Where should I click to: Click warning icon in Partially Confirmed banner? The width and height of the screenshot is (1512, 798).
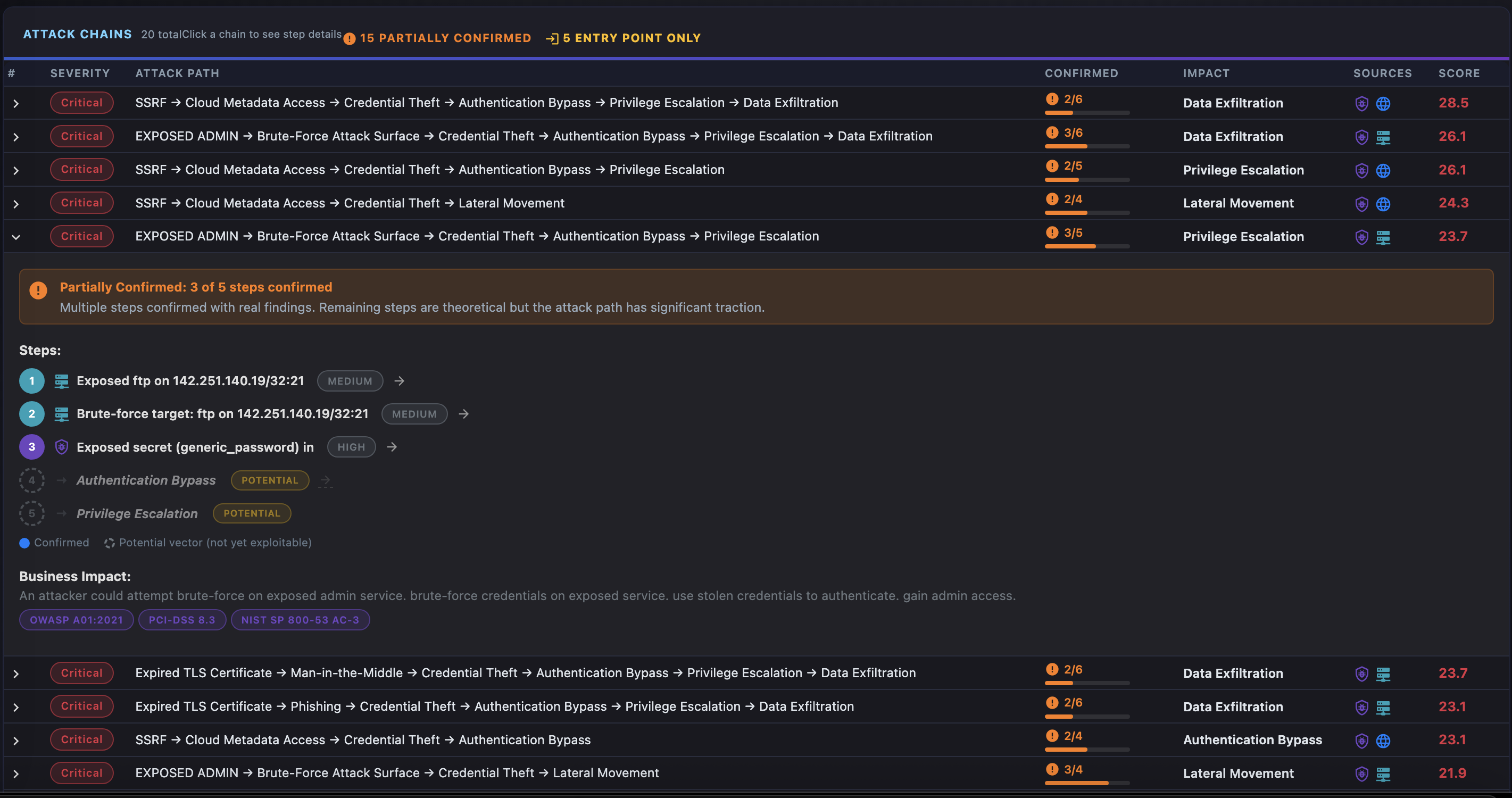pos(38,290)
